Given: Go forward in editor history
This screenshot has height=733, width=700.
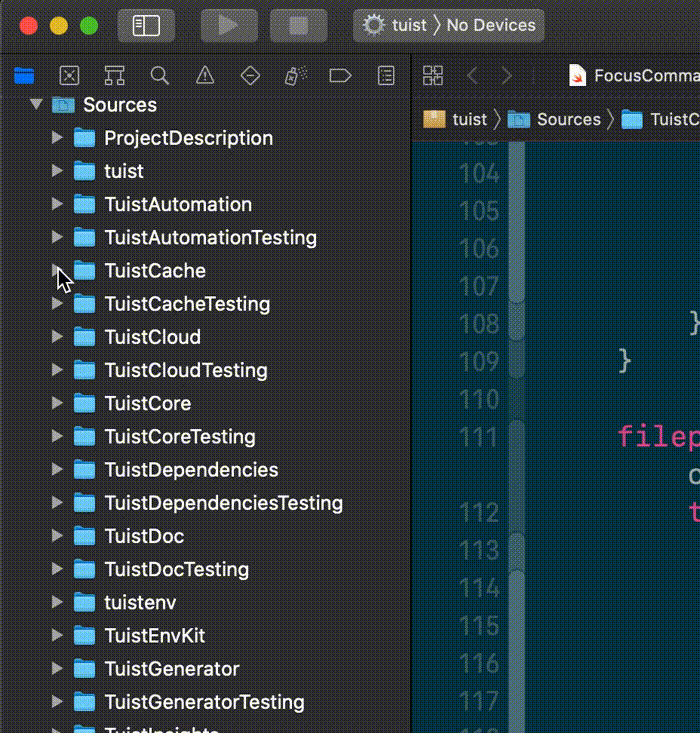Looking at the screenshot, I should coord(506,75).
